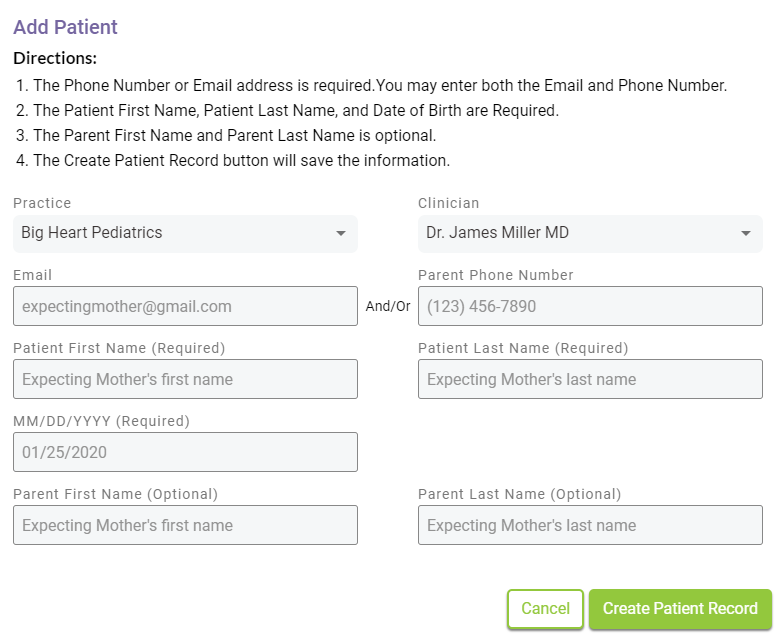
Task: Click the Email field label
Action: pyautogui.click(x=32, y=275)
